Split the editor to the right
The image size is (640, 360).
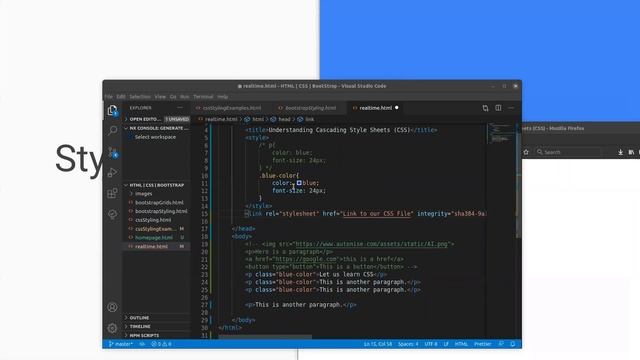(498, 108)
